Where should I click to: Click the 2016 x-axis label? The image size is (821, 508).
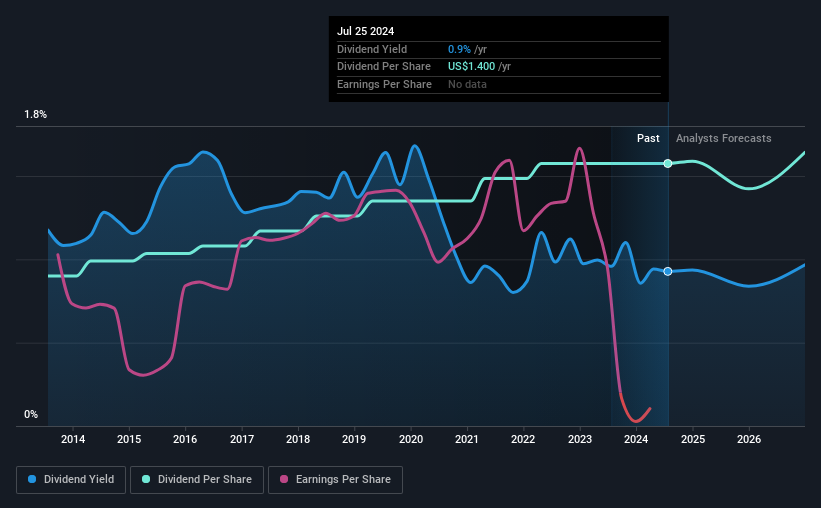(185, 439)
